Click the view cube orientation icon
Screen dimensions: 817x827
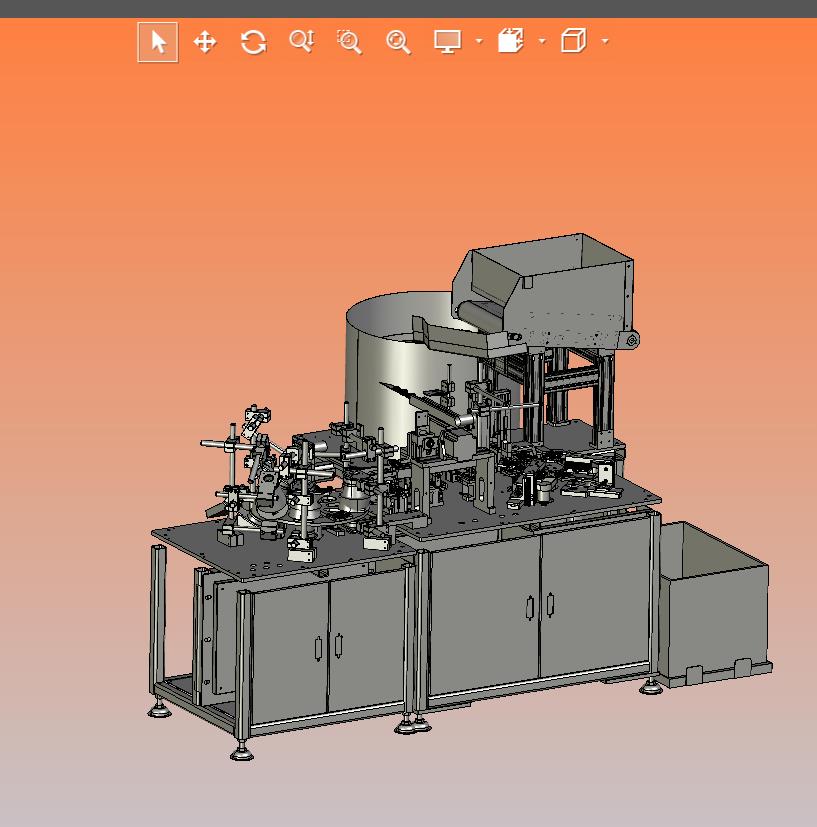click(x=573, y=41)
